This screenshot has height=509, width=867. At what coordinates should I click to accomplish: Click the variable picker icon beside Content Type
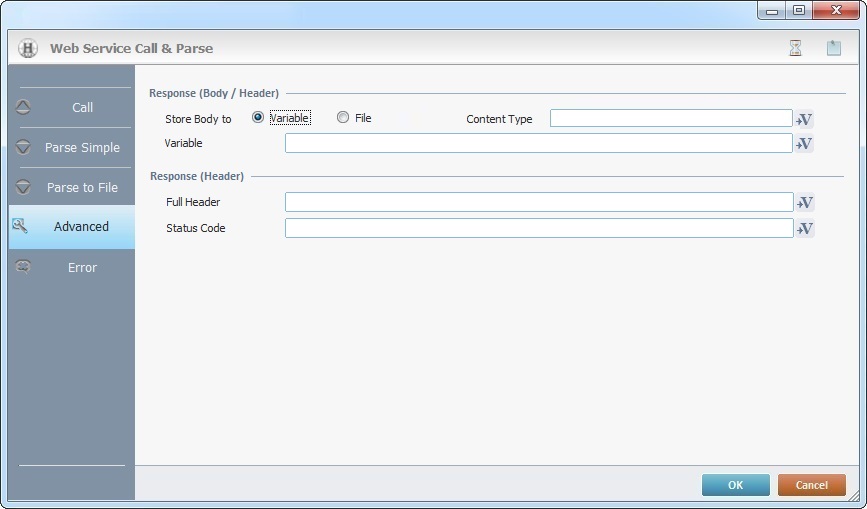pos(804,119)
